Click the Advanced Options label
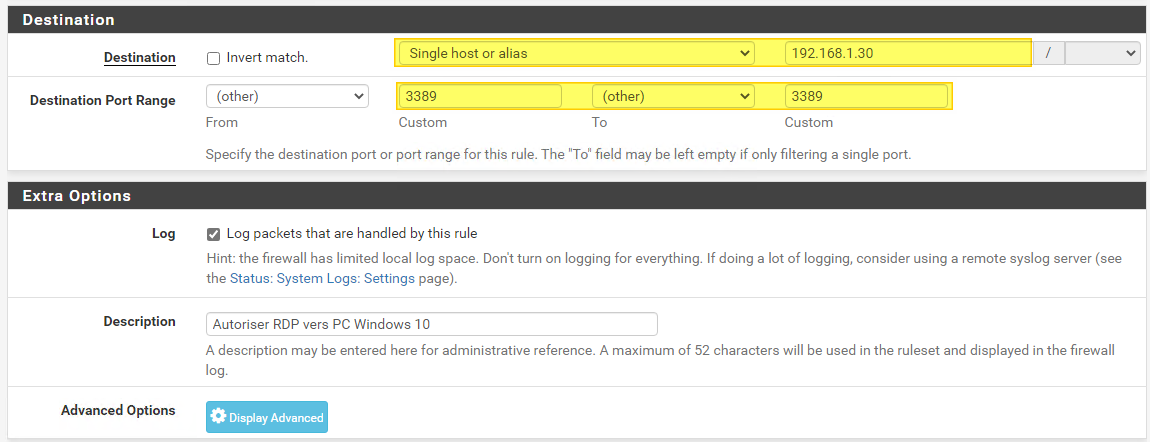The image size is (1150, 442). (x=118, y=410)
